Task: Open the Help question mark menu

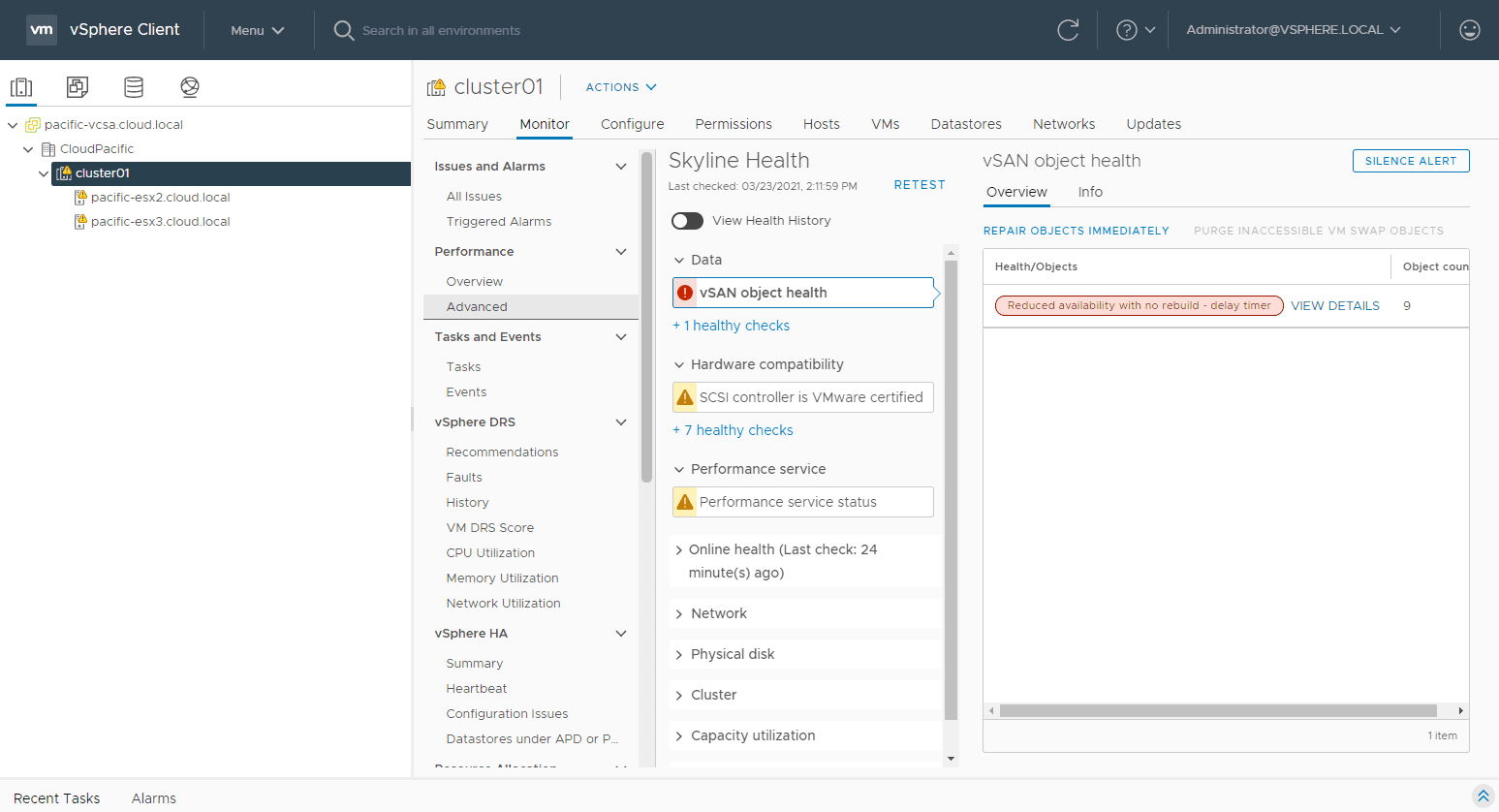Action: pos(1135,30)
